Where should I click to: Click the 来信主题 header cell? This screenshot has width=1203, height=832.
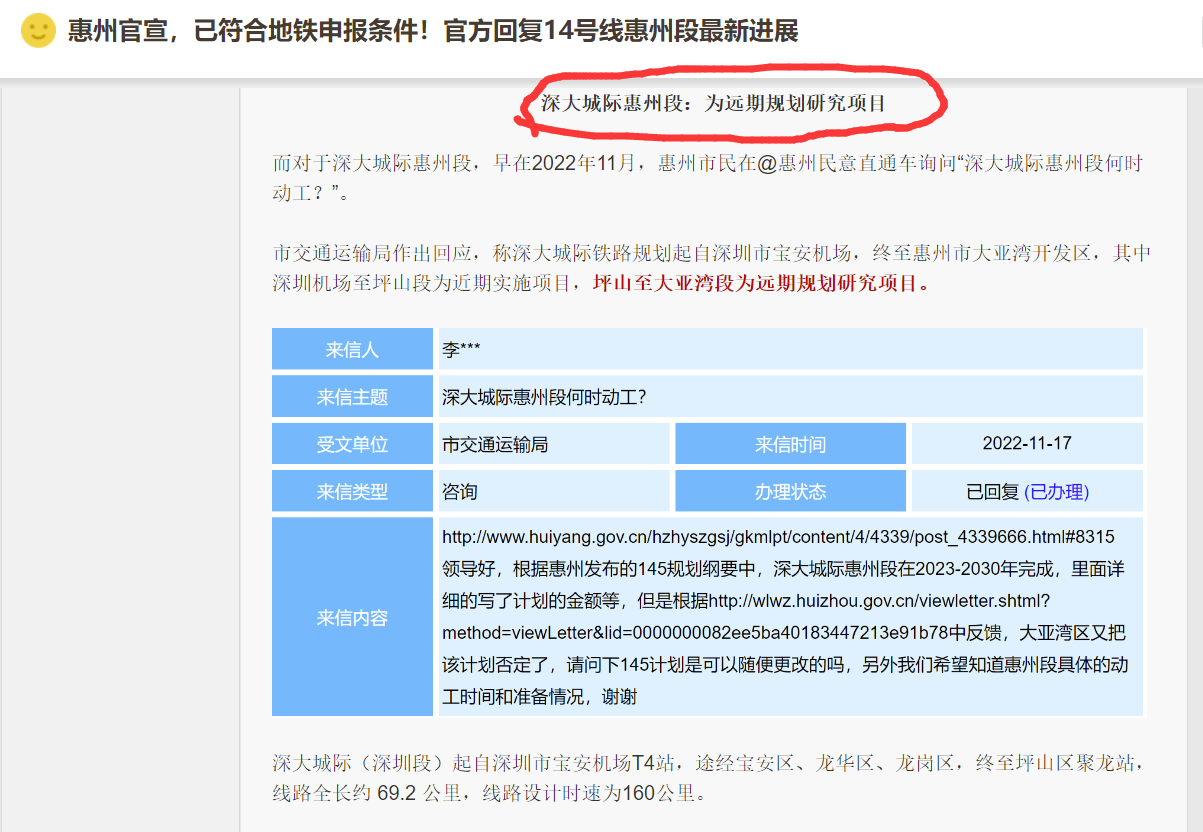352,396
